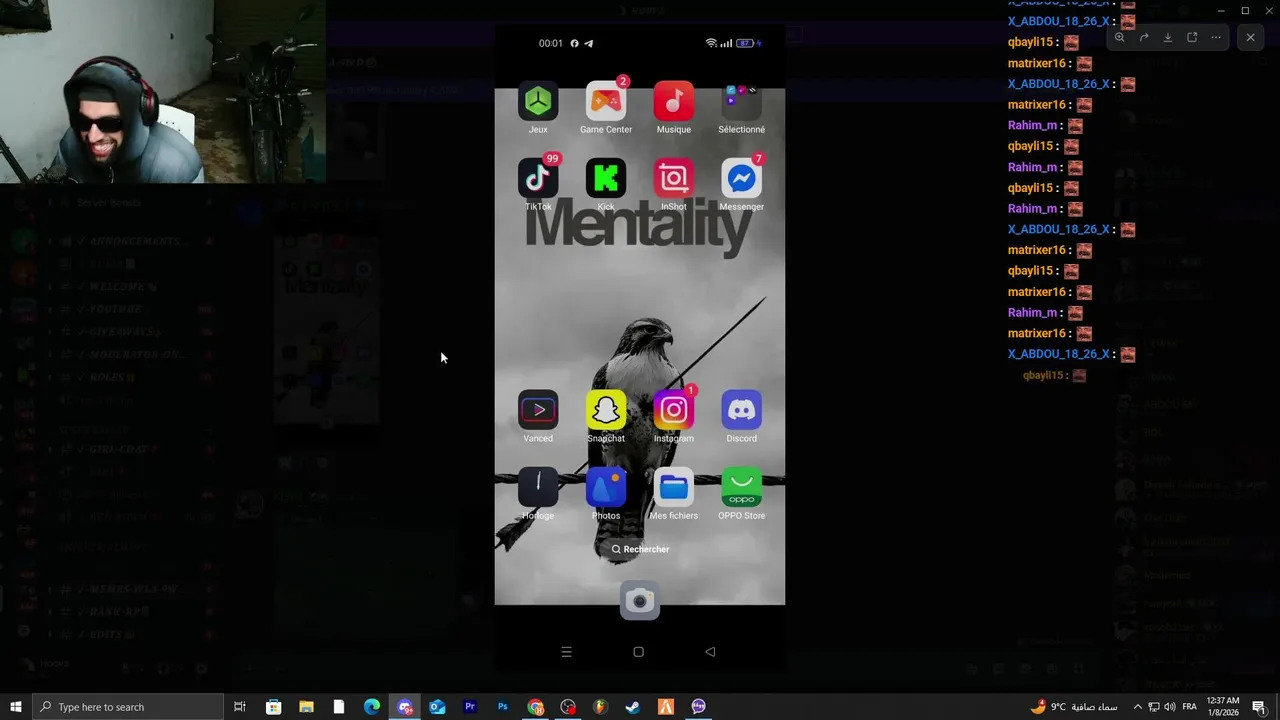
Task: Tap the Jeux app icon
Action: pos(538,101)
